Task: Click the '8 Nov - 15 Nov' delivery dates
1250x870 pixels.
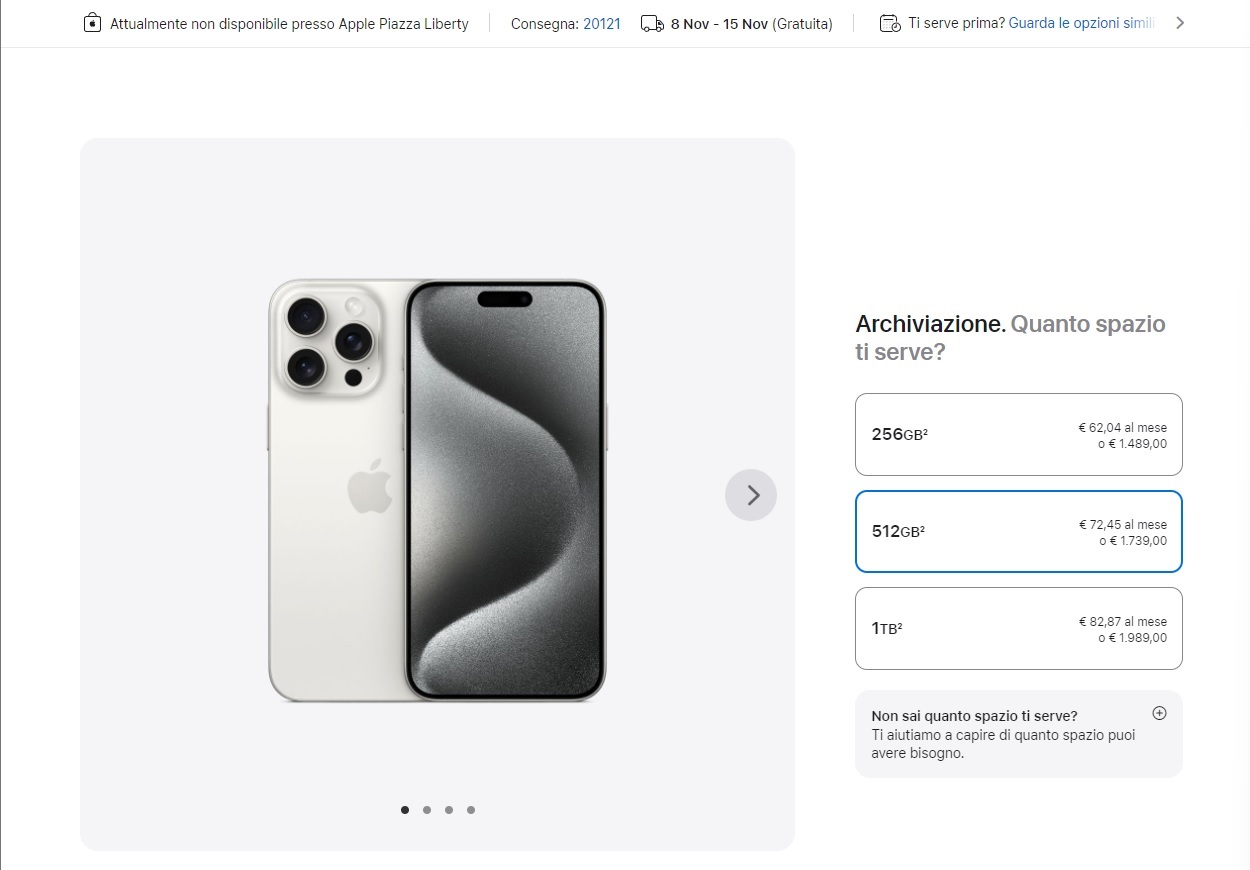Action: [x=718, y=23]
